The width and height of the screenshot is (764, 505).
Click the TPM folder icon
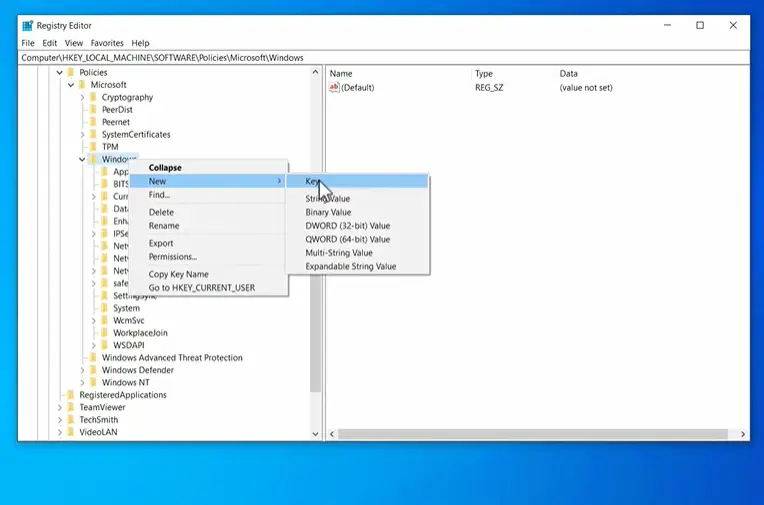pyautogui.click(x=93, y=147)
